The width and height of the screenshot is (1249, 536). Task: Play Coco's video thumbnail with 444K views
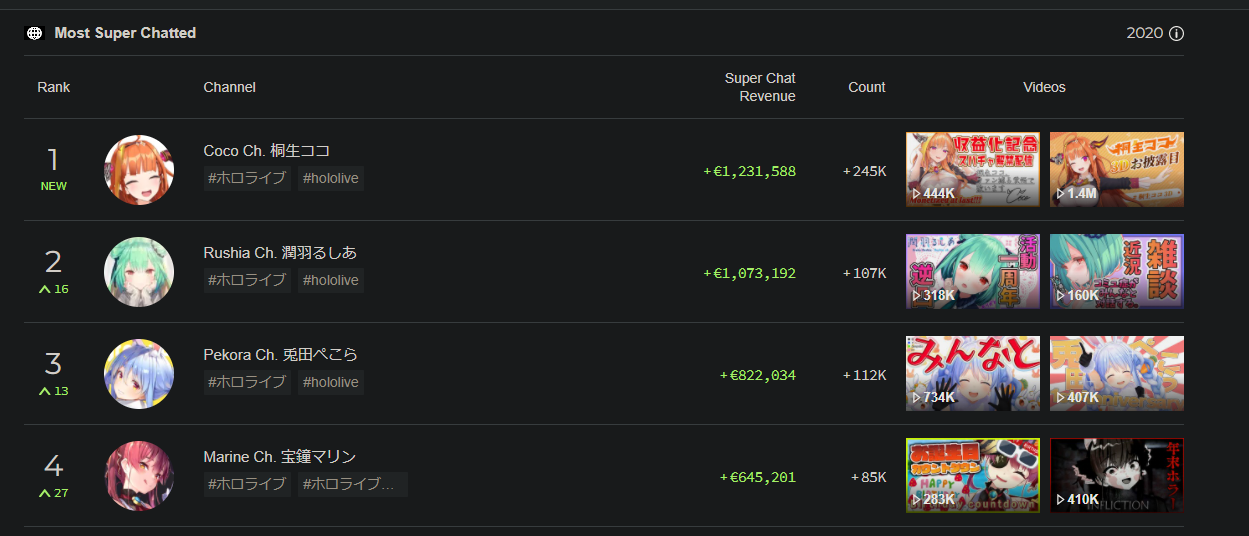(973, 170)
